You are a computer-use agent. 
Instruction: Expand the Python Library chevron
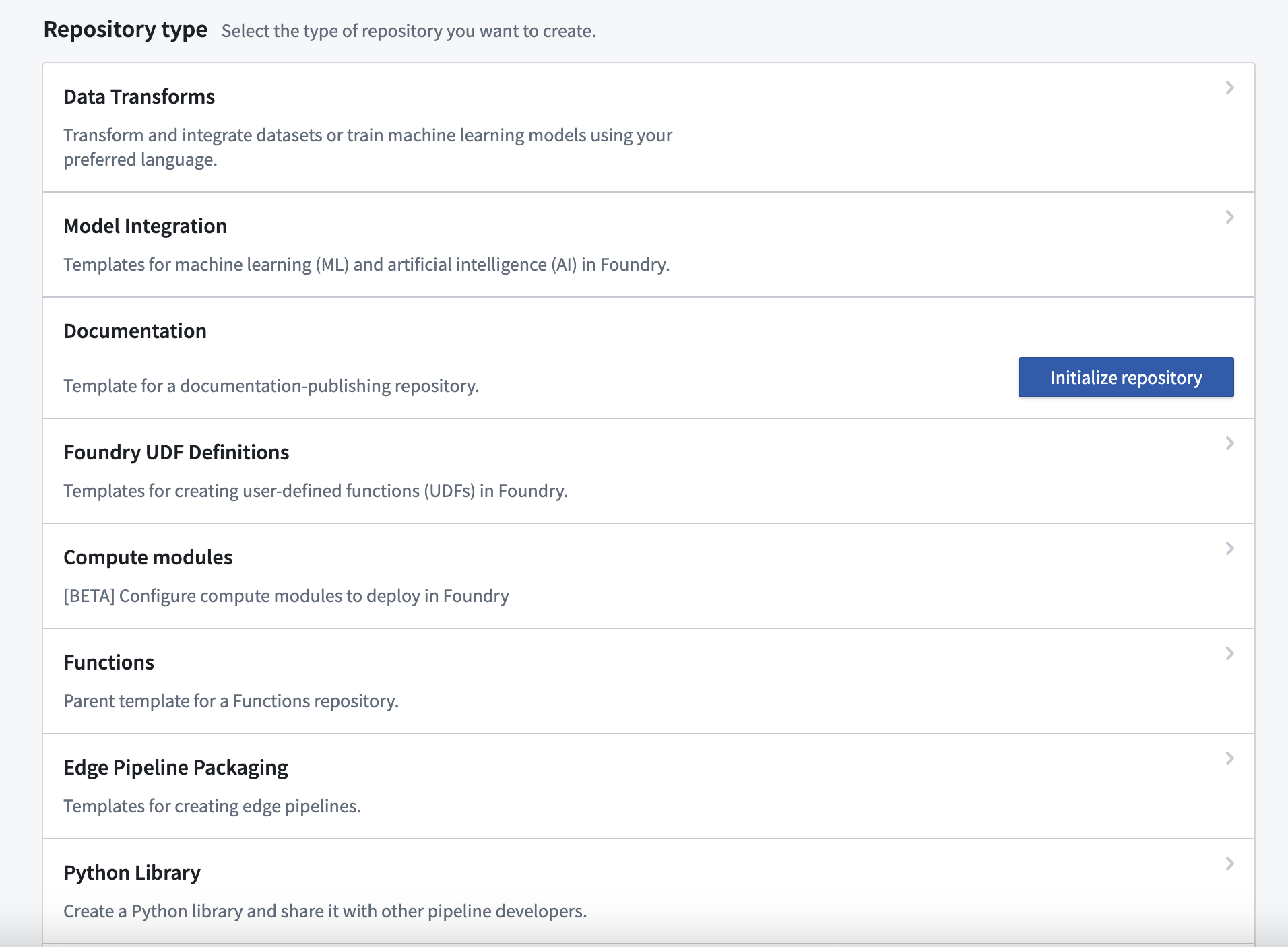click(x=1229, y=863)
